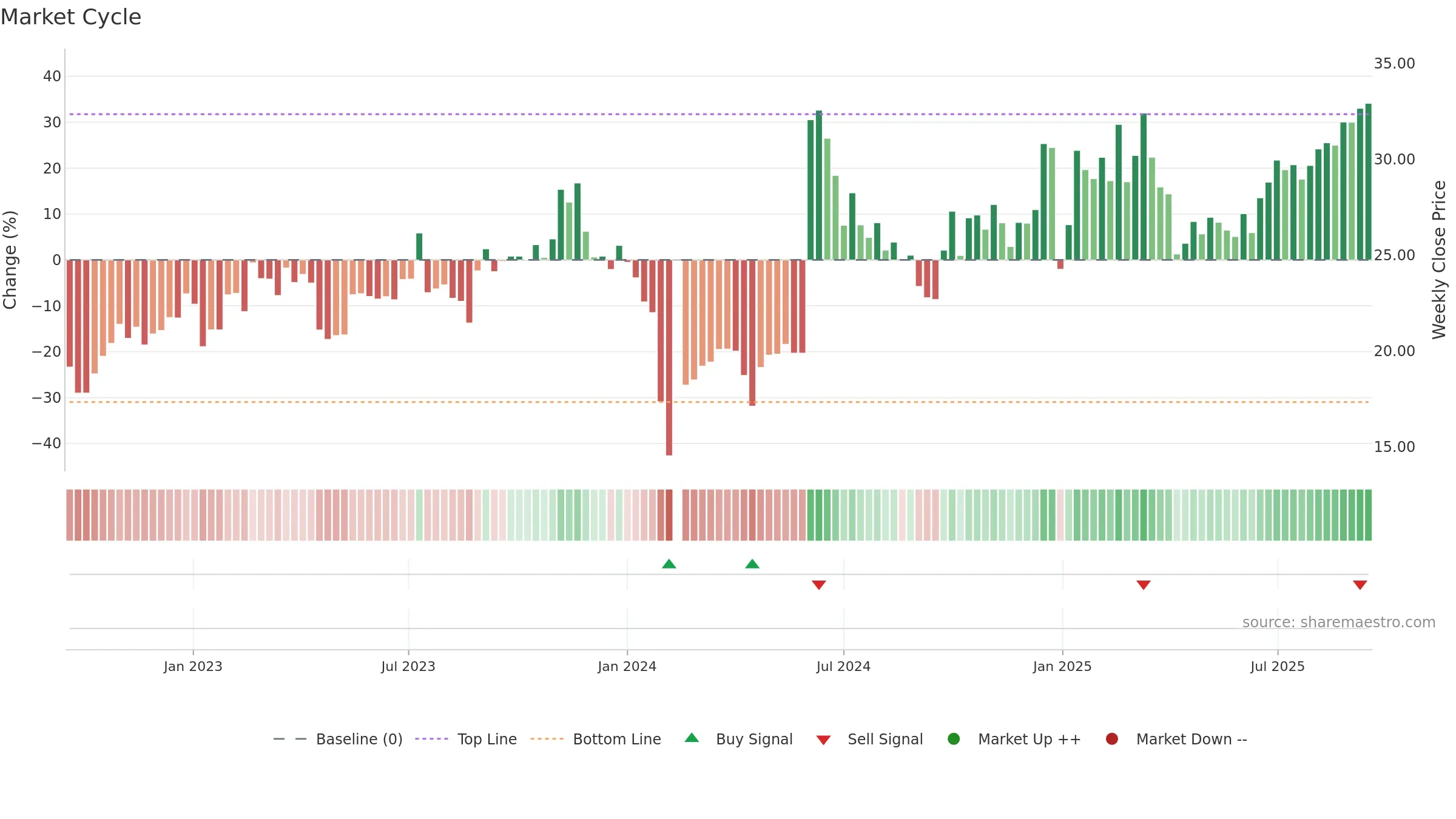Screen dimensions: 1456x819
Task: Click the Jan 2025 axis label
Action: coord(1062,667)
